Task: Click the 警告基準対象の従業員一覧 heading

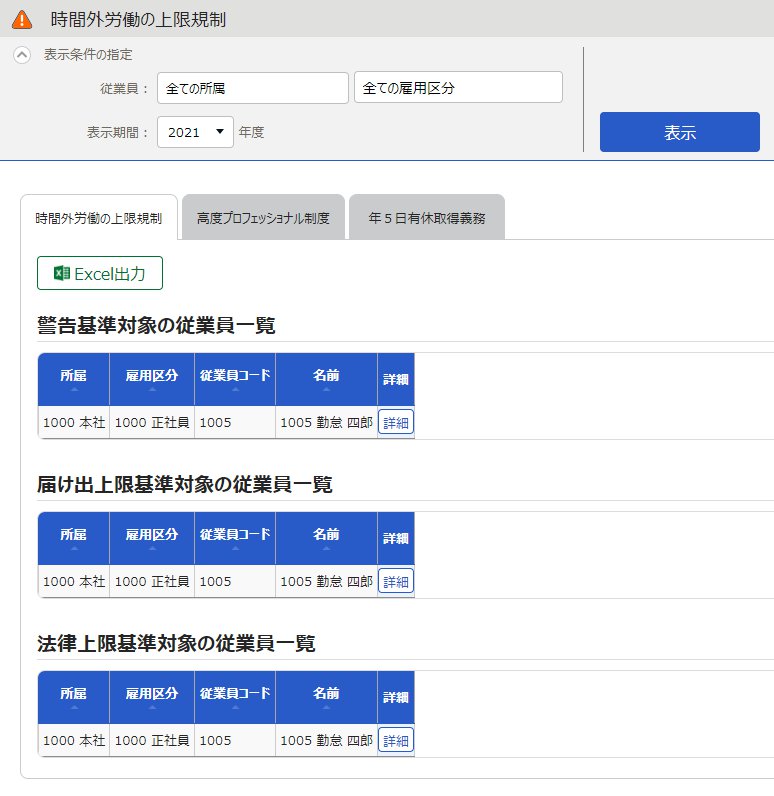Action: click(x=156, y=325)
